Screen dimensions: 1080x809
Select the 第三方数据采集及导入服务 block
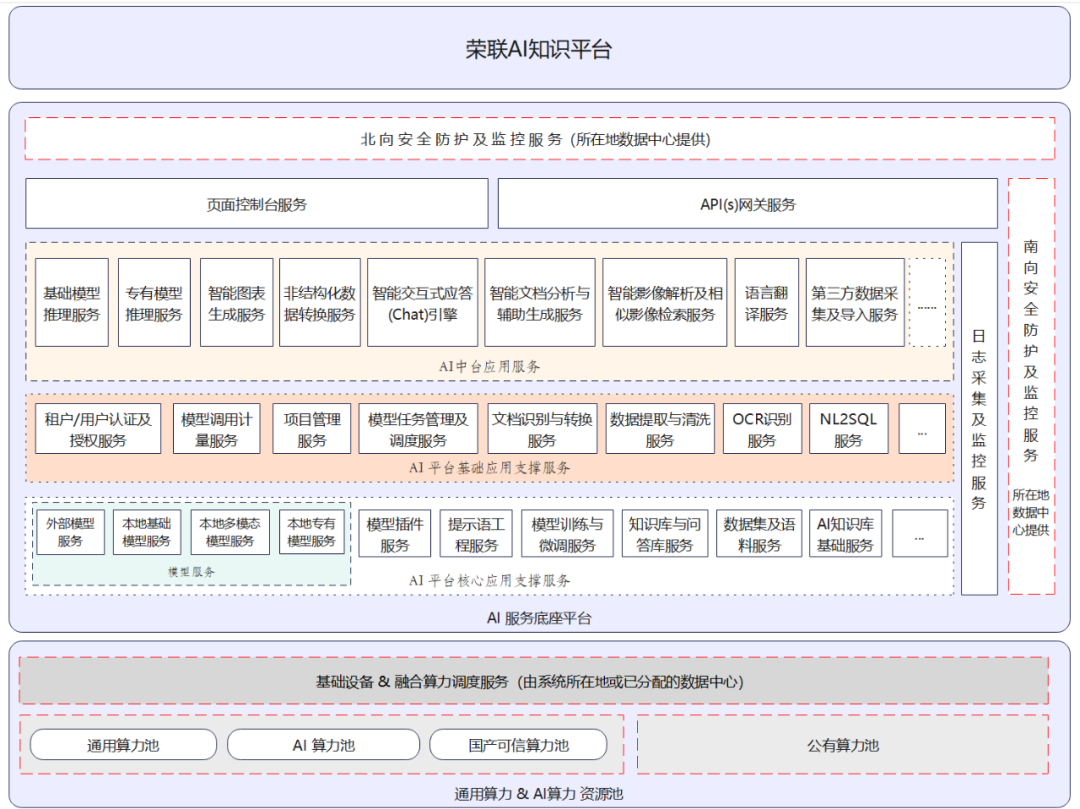(x=855, y=302)
